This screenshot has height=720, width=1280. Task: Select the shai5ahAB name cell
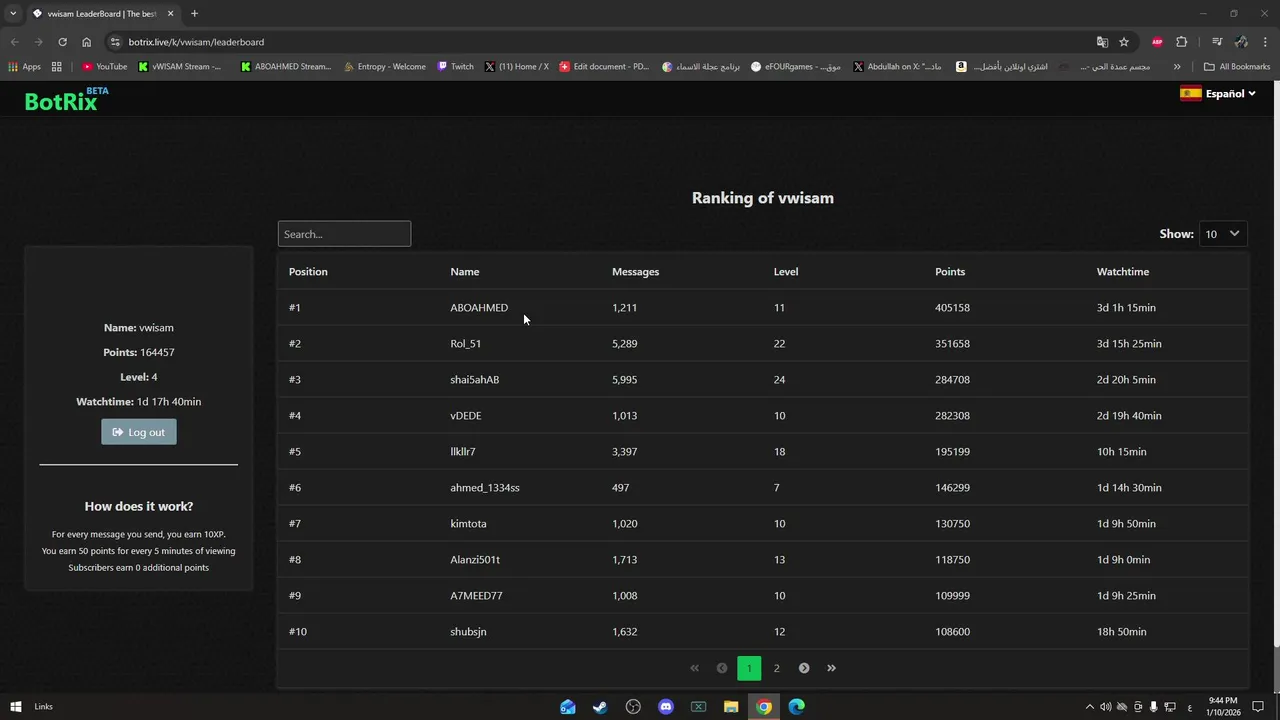point(475,380)
